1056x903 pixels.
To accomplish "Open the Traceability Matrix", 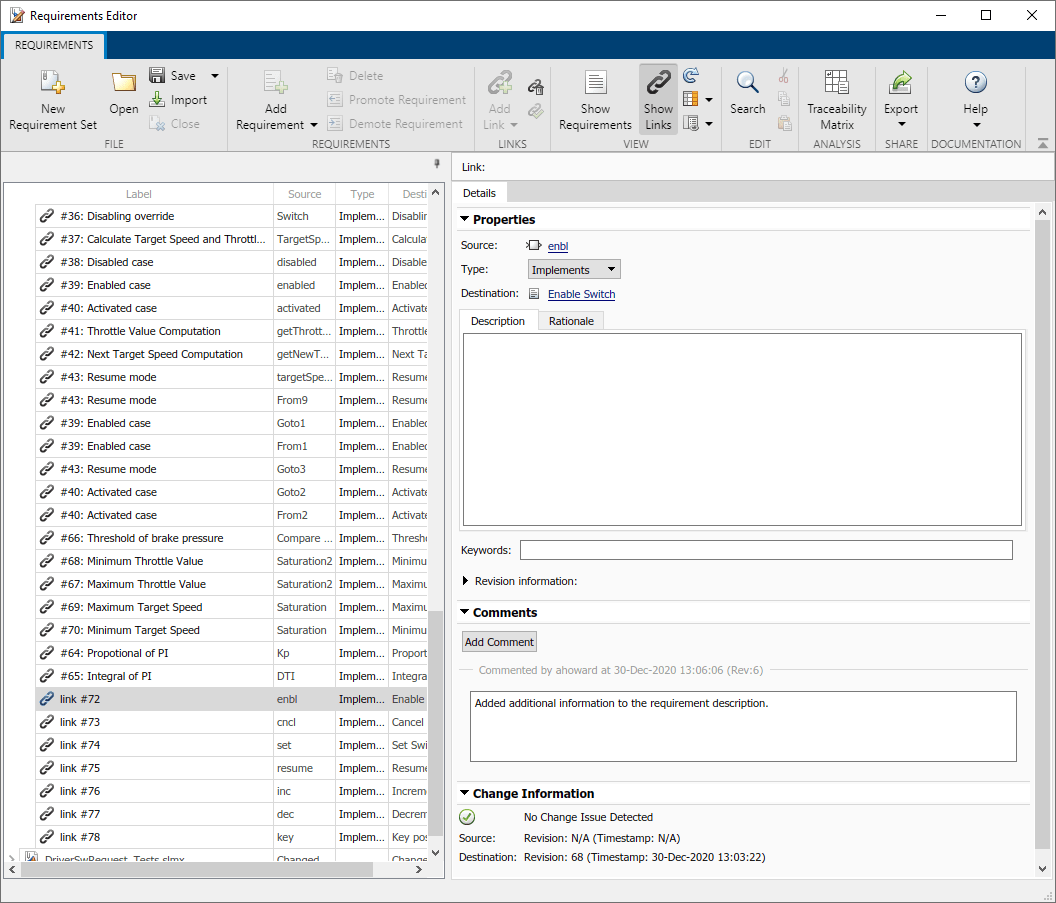I will 837,83.
